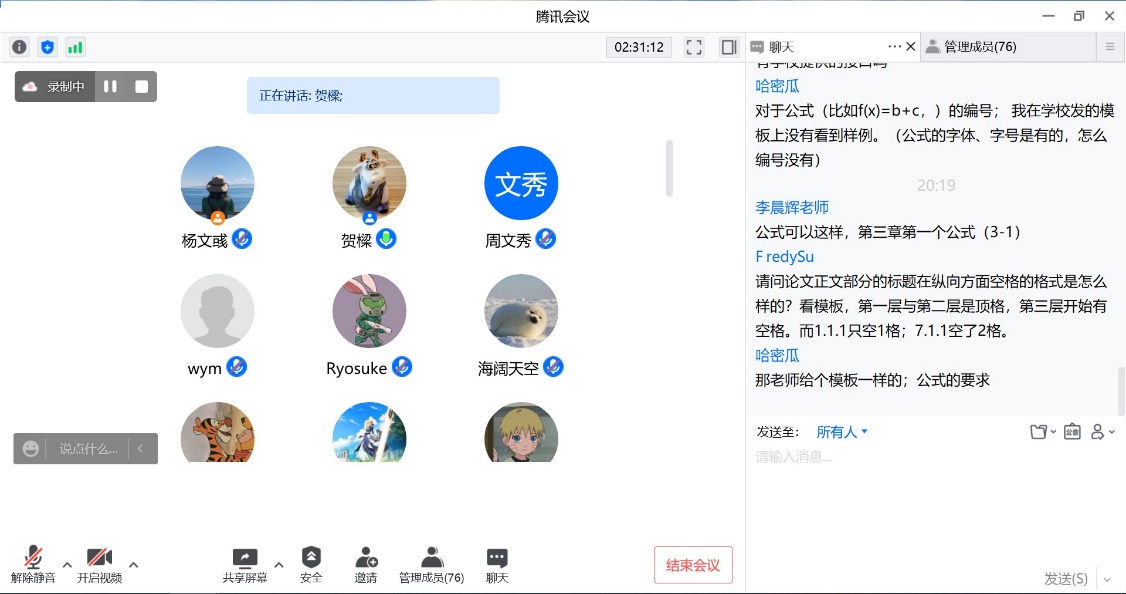Toggle the side panel layout icon
Viewport: 1126px width, 594px height.
(729, 47)
